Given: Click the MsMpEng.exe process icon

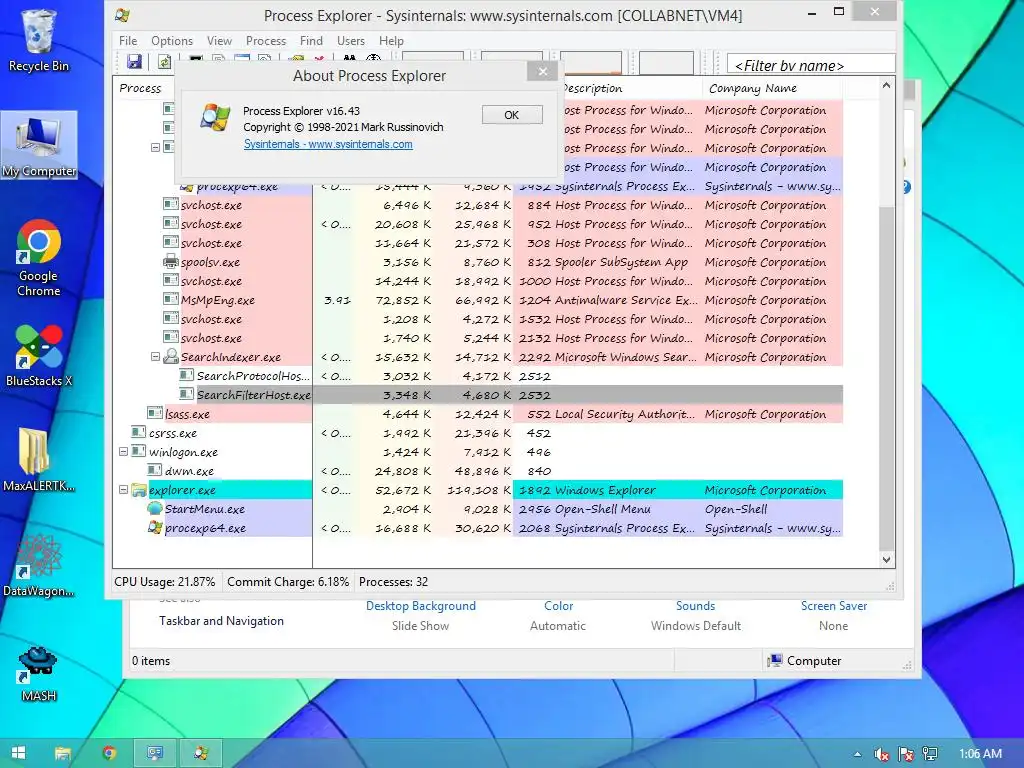Looking at the screenshot, I should coord(170,300).
